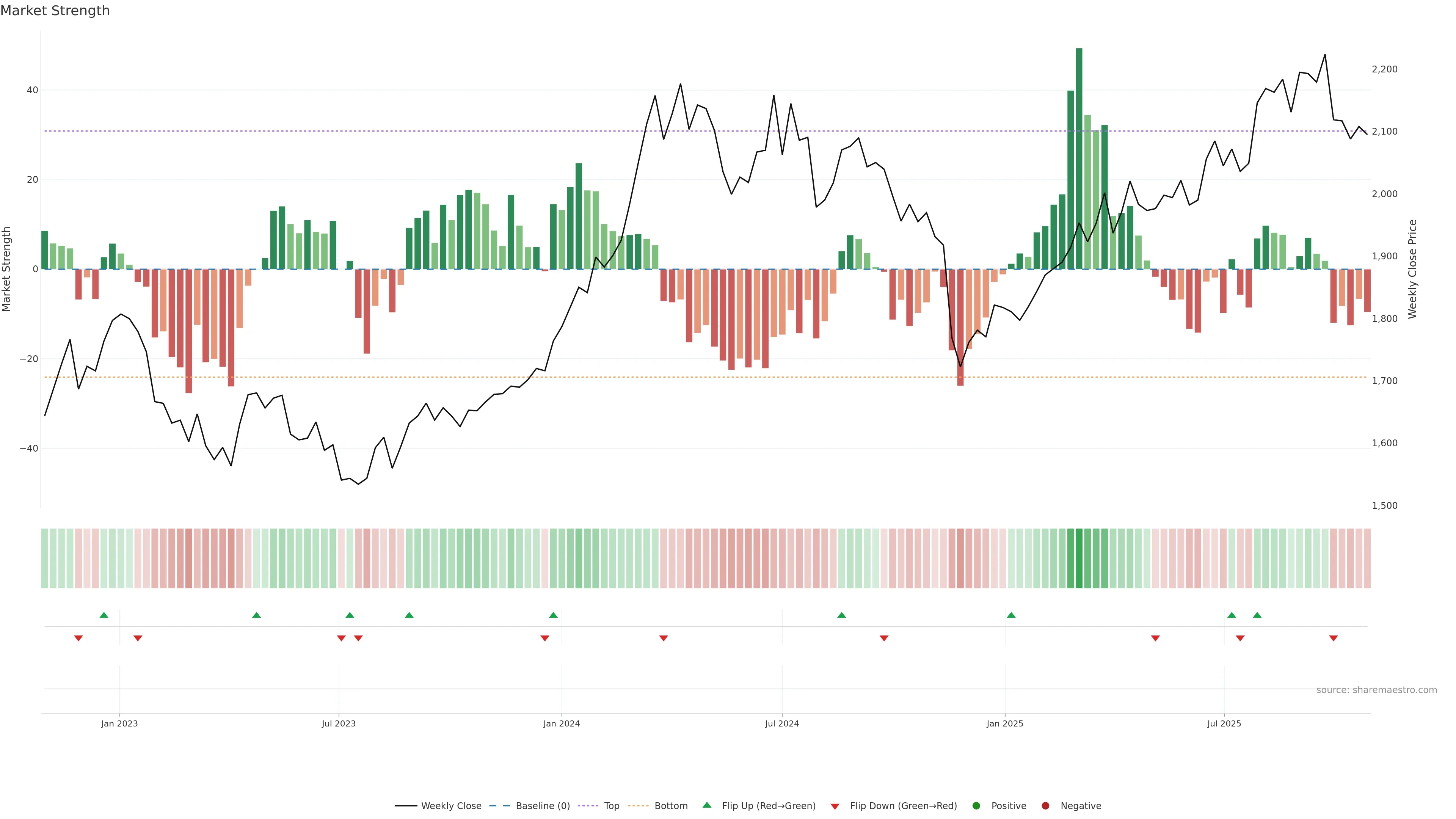Click the Jul 2024 x-axis label
Screen dimensions: 1456x819
[x=782, y=723]
